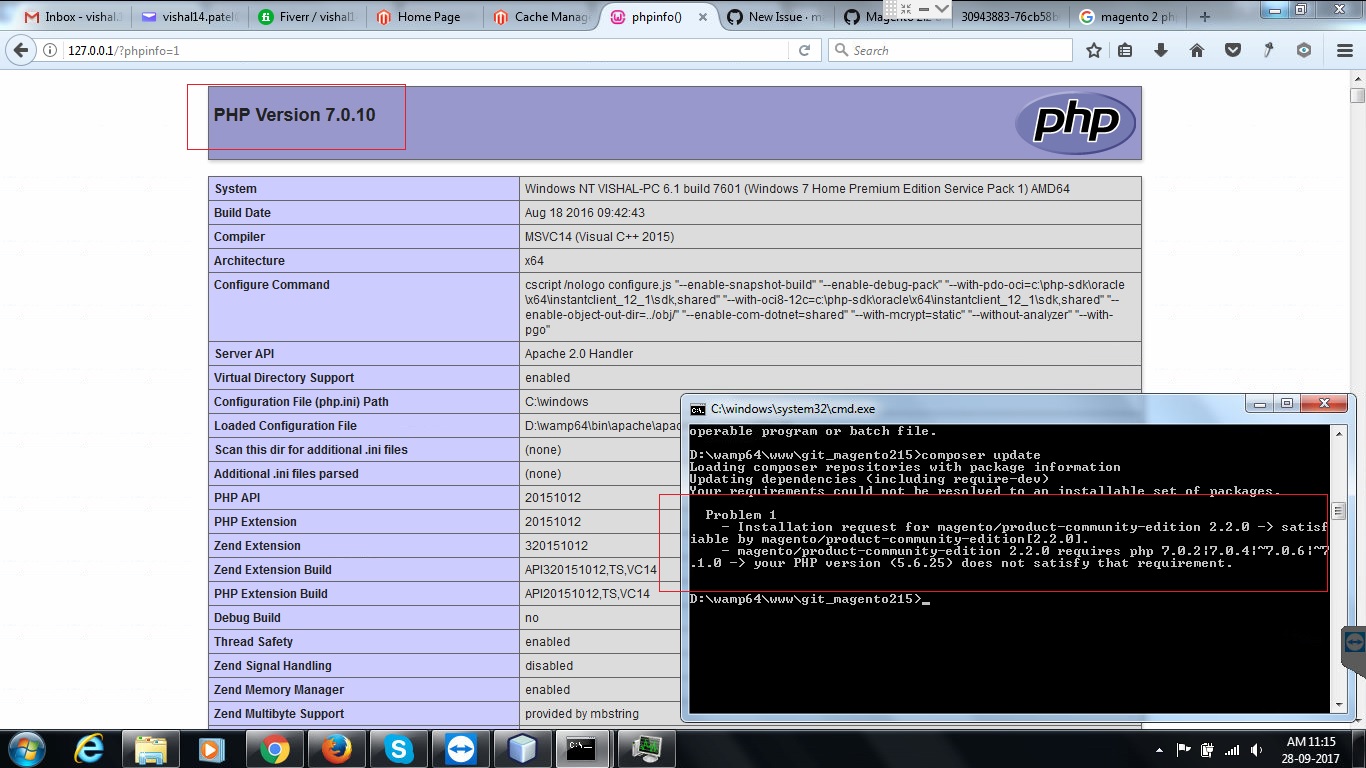Click the cmd scrollbar up arrow
1366x768 pixels.
tap(1338, 433)
